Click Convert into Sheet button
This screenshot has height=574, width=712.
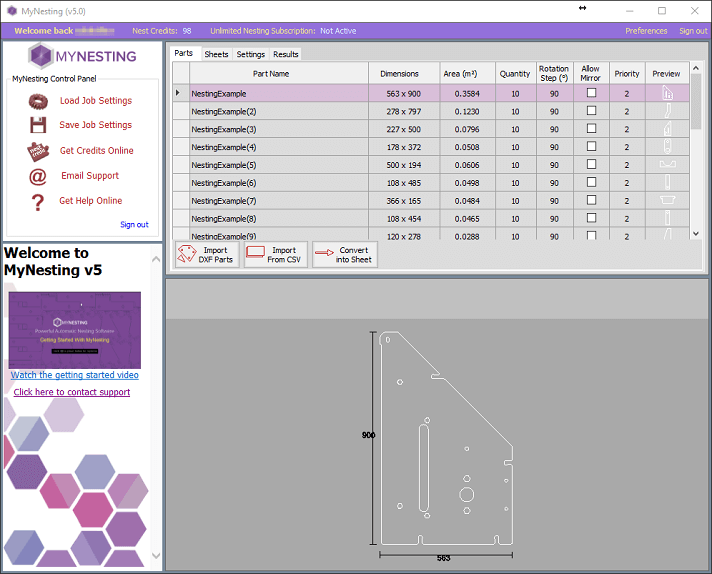[345, 255]
